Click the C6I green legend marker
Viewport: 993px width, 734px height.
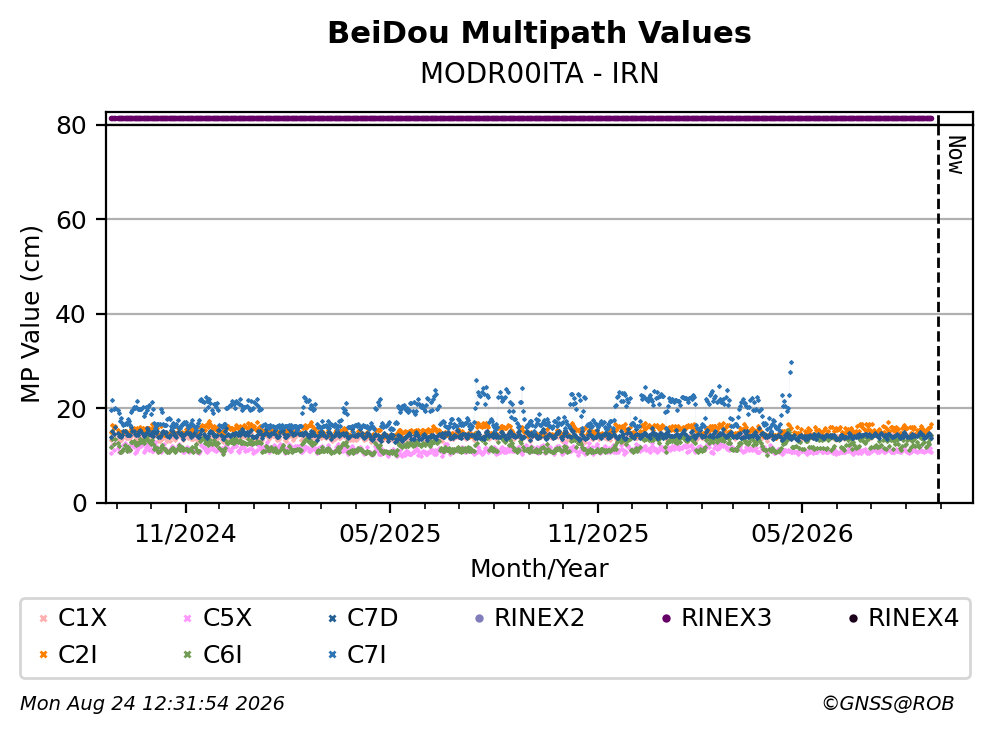(187, 655)
